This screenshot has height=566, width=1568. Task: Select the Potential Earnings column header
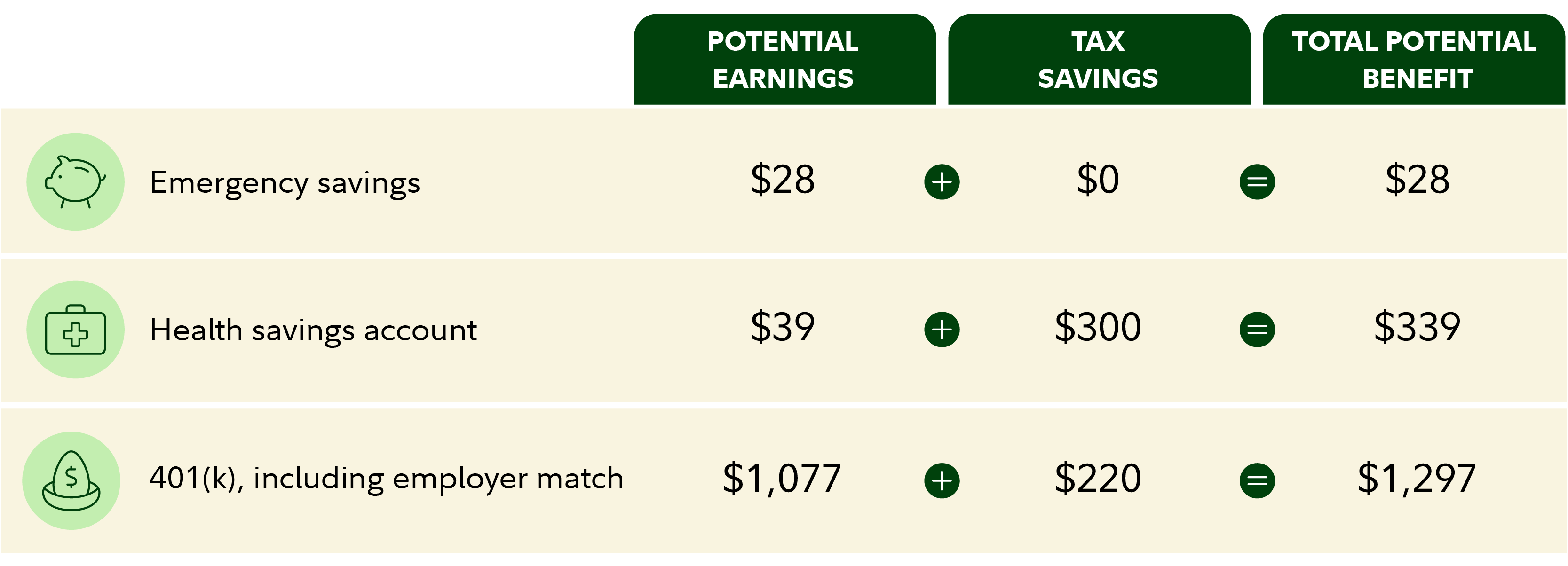tap(784, 60)
